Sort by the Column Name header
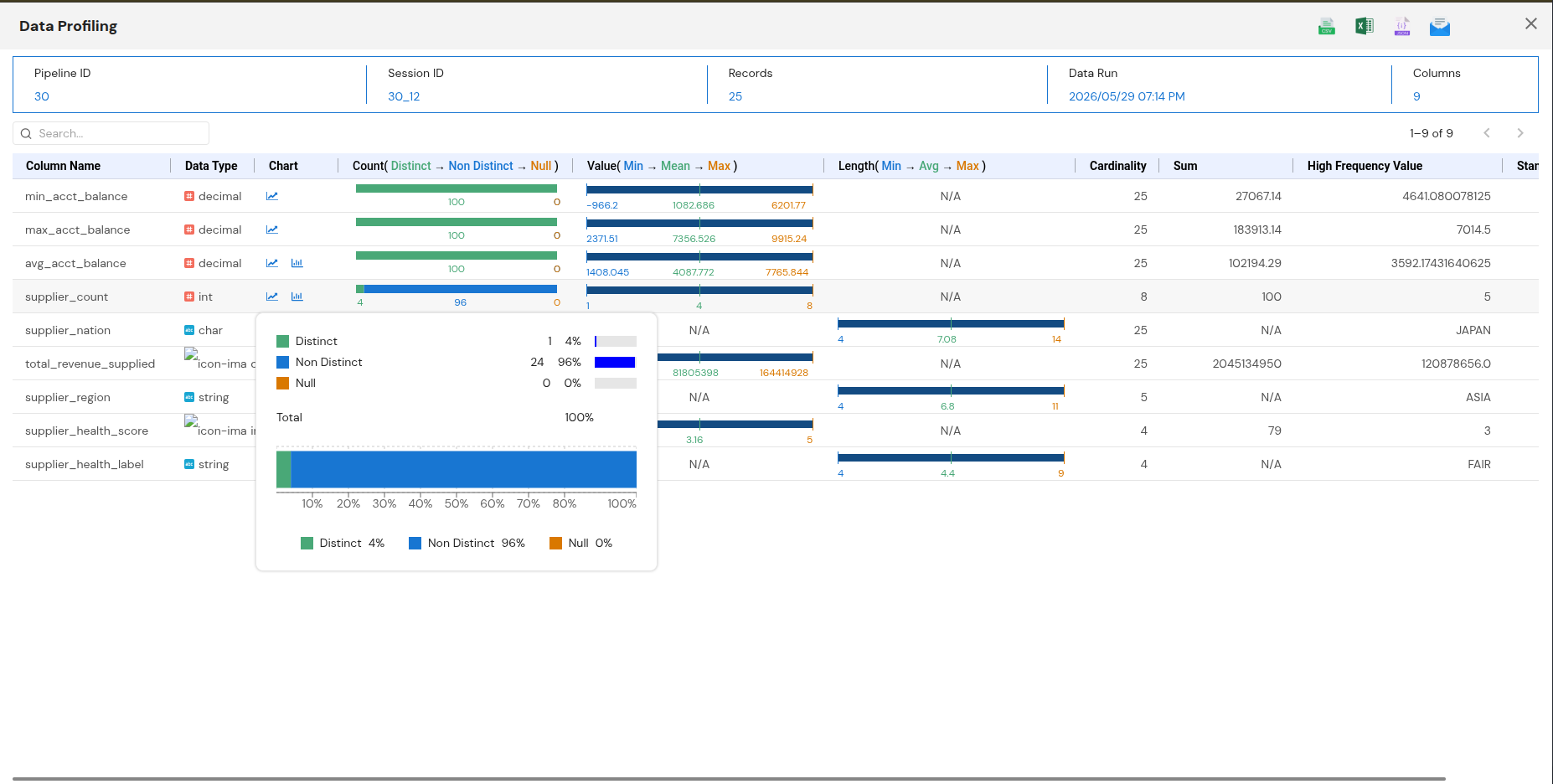Viewport: 1553px width, 784px height. (x=63, y=166)
